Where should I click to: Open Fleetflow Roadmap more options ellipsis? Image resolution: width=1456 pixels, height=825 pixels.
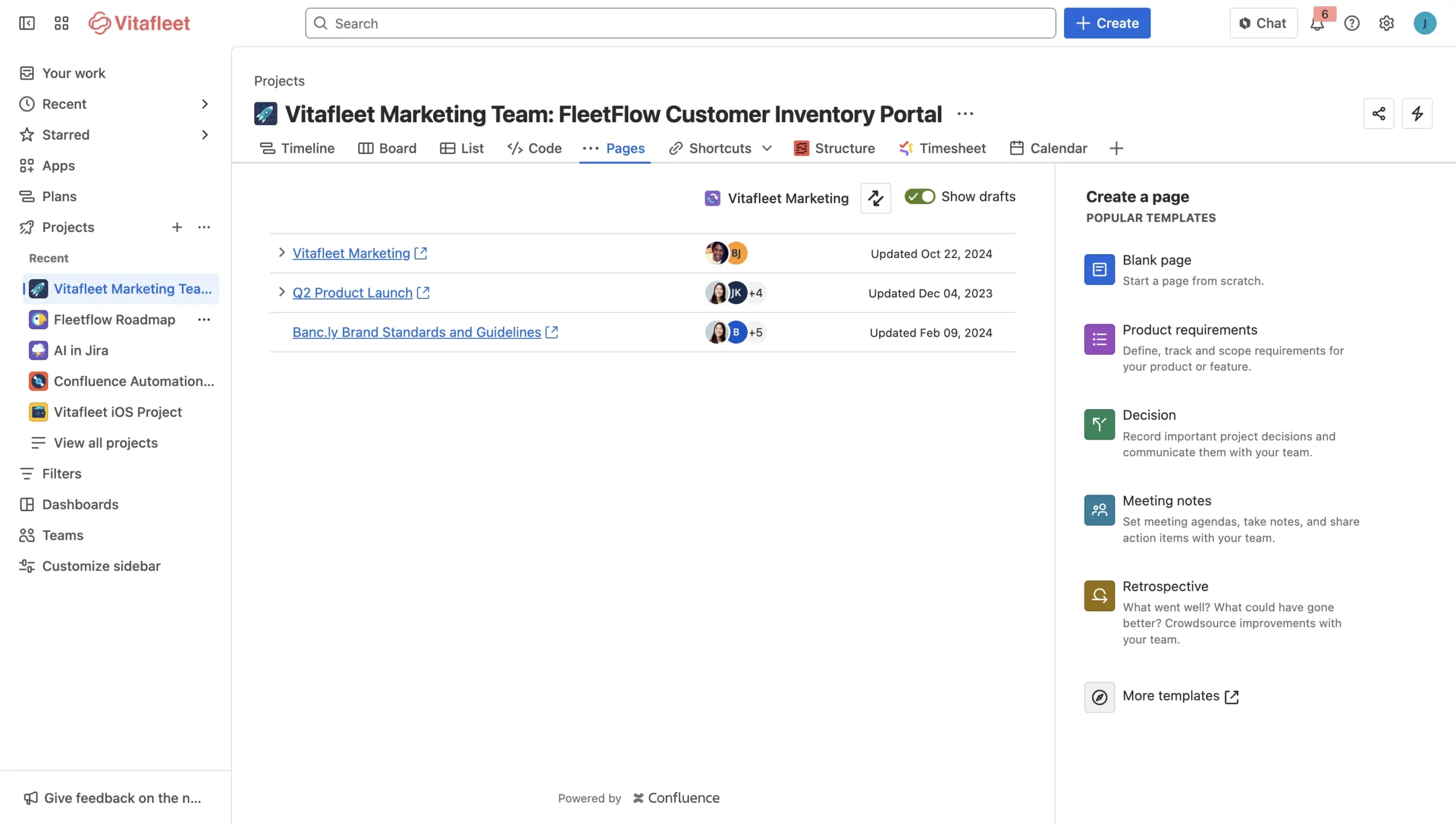point(204,320)
